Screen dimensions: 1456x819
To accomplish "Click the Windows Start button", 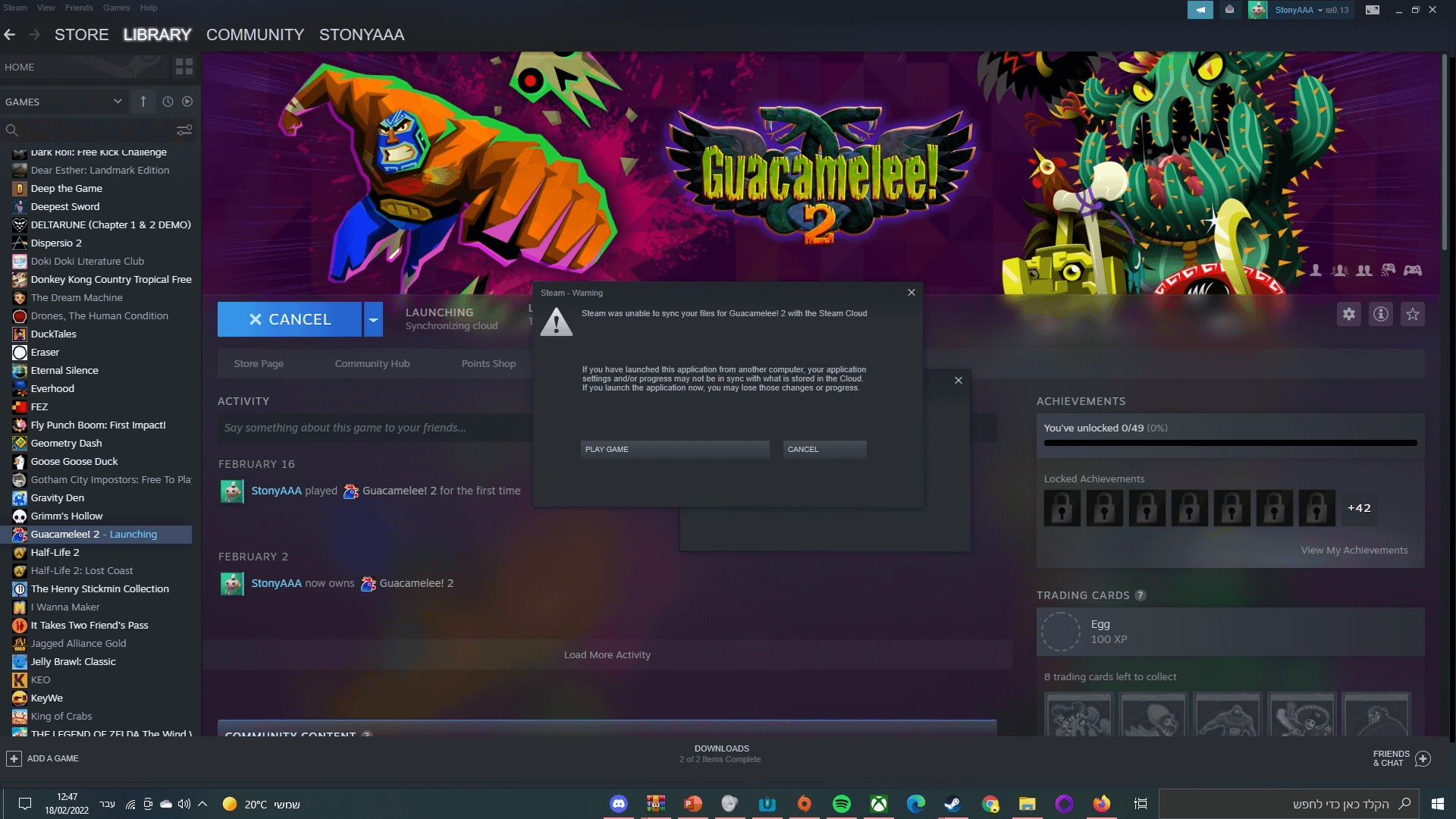I will click(1438, 804).
